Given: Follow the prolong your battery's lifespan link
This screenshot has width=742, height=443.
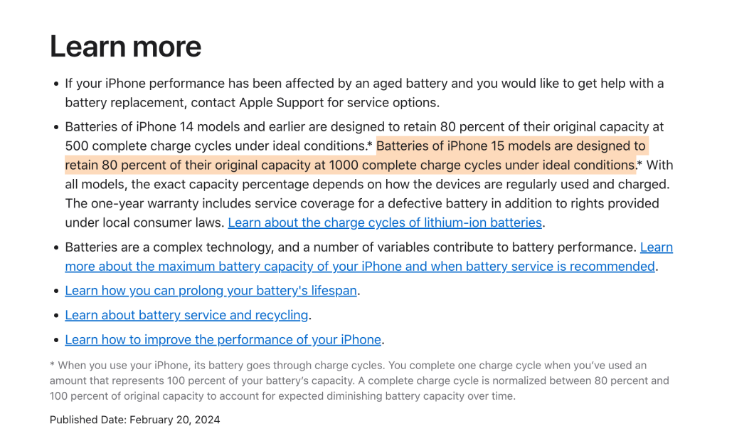Looking at the screenshot, I should 212,291.
